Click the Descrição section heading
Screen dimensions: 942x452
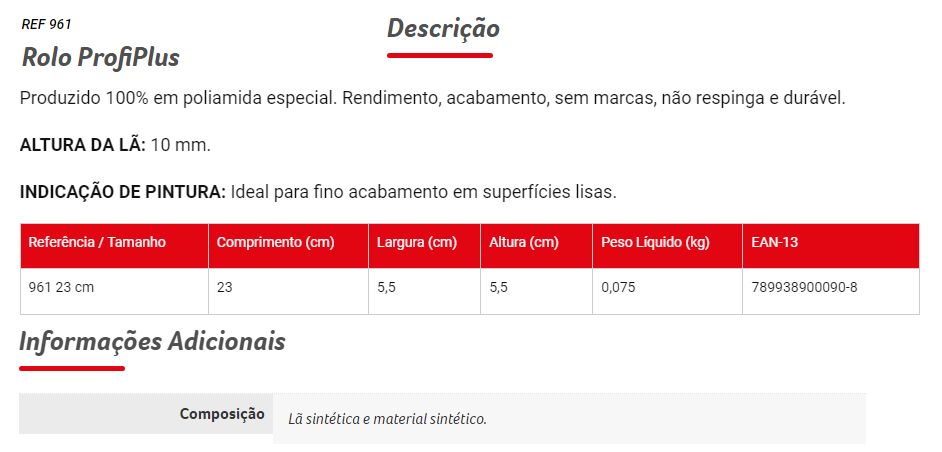pos(443,28)
